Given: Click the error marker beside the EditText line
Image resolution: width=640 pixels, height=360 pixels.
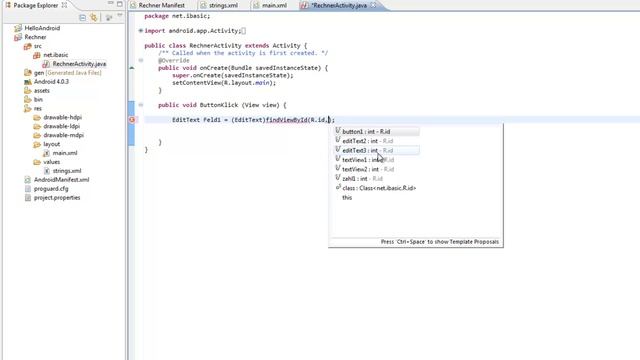Looking at the screenshot, I should tap(132, 120).
